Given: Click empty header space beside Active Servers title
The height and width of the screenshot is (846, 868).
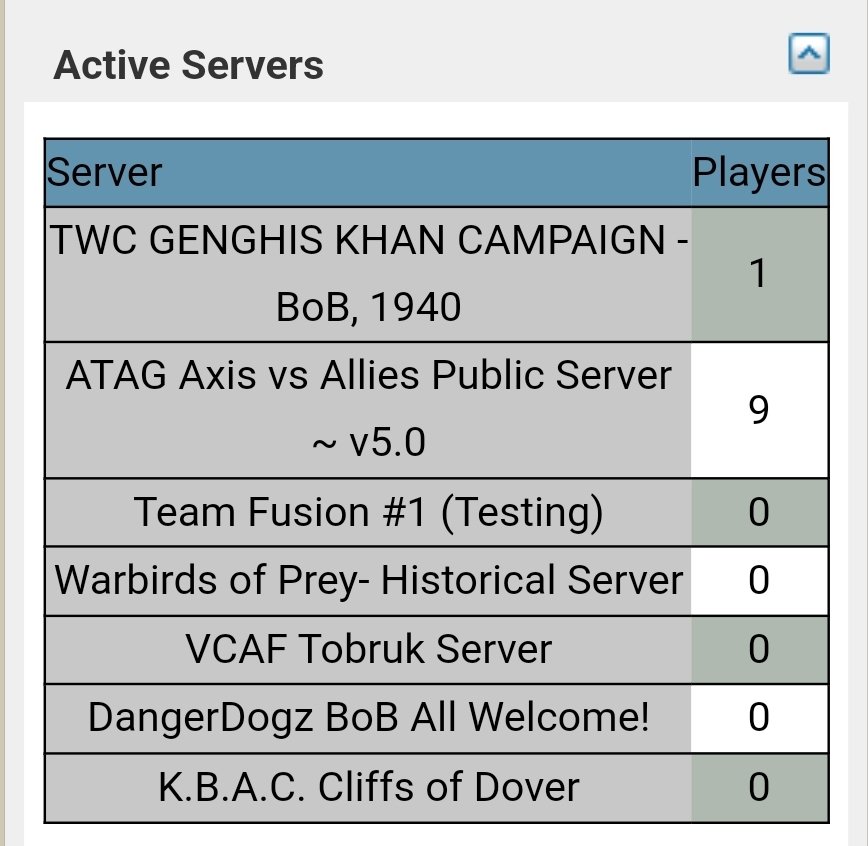Looking at the screenshot, I should point(550,66).
